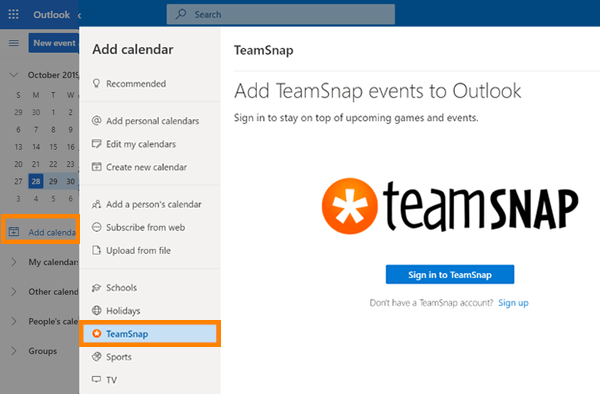Open the Schools calendar category

(x=150, y=287)
